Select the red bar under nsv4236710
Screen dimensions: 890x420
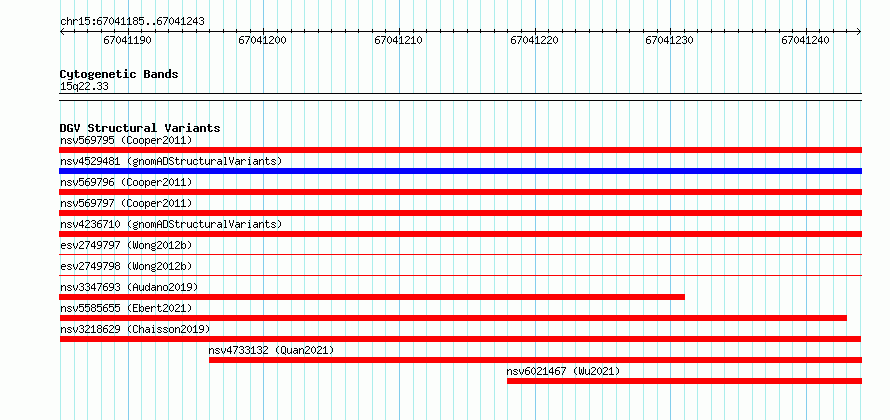pyautogui.click(x=460, y=234)
